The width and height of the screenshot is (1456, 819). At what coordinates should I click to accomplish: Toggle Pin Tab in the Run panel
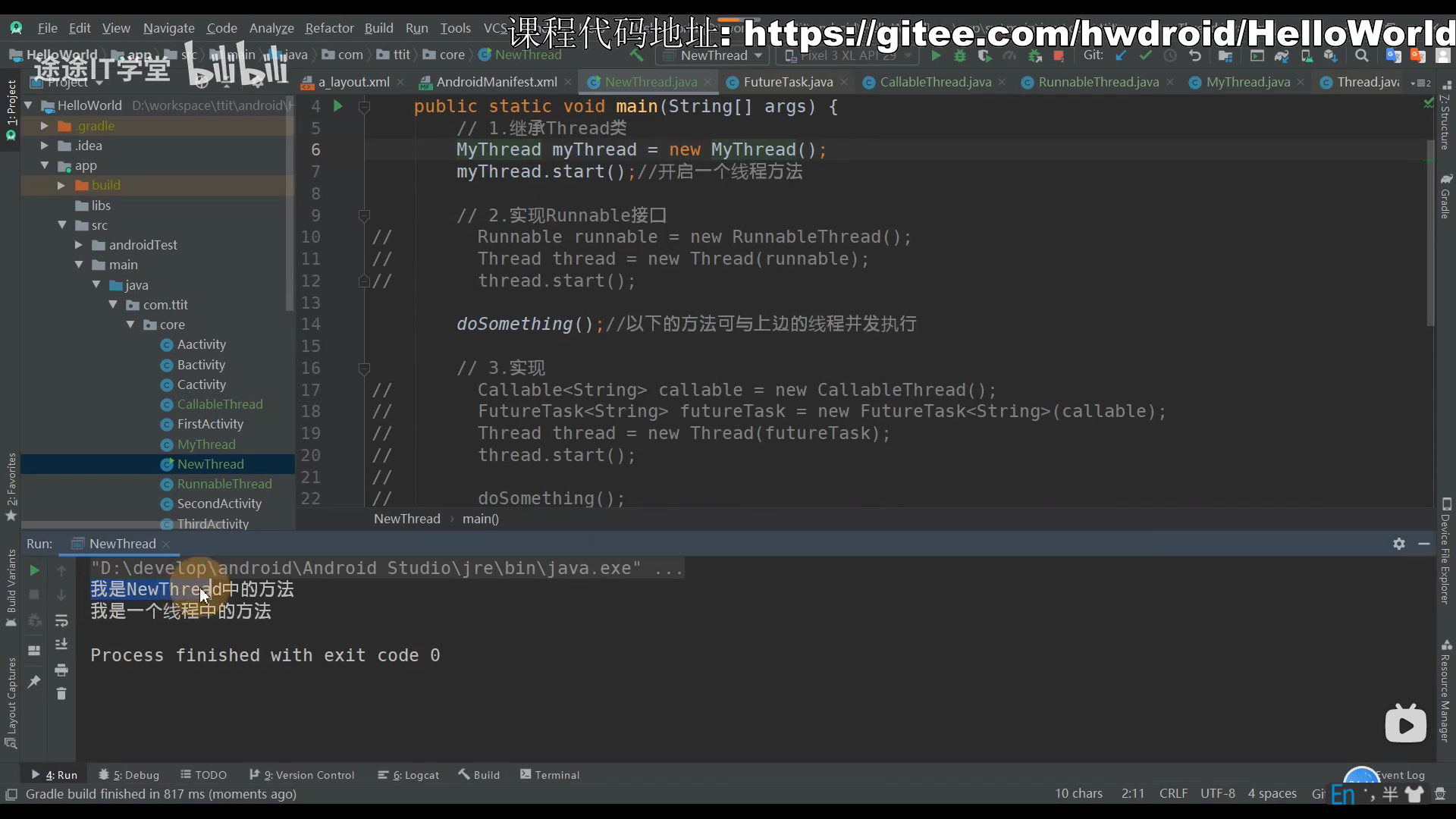click(34, 681)
